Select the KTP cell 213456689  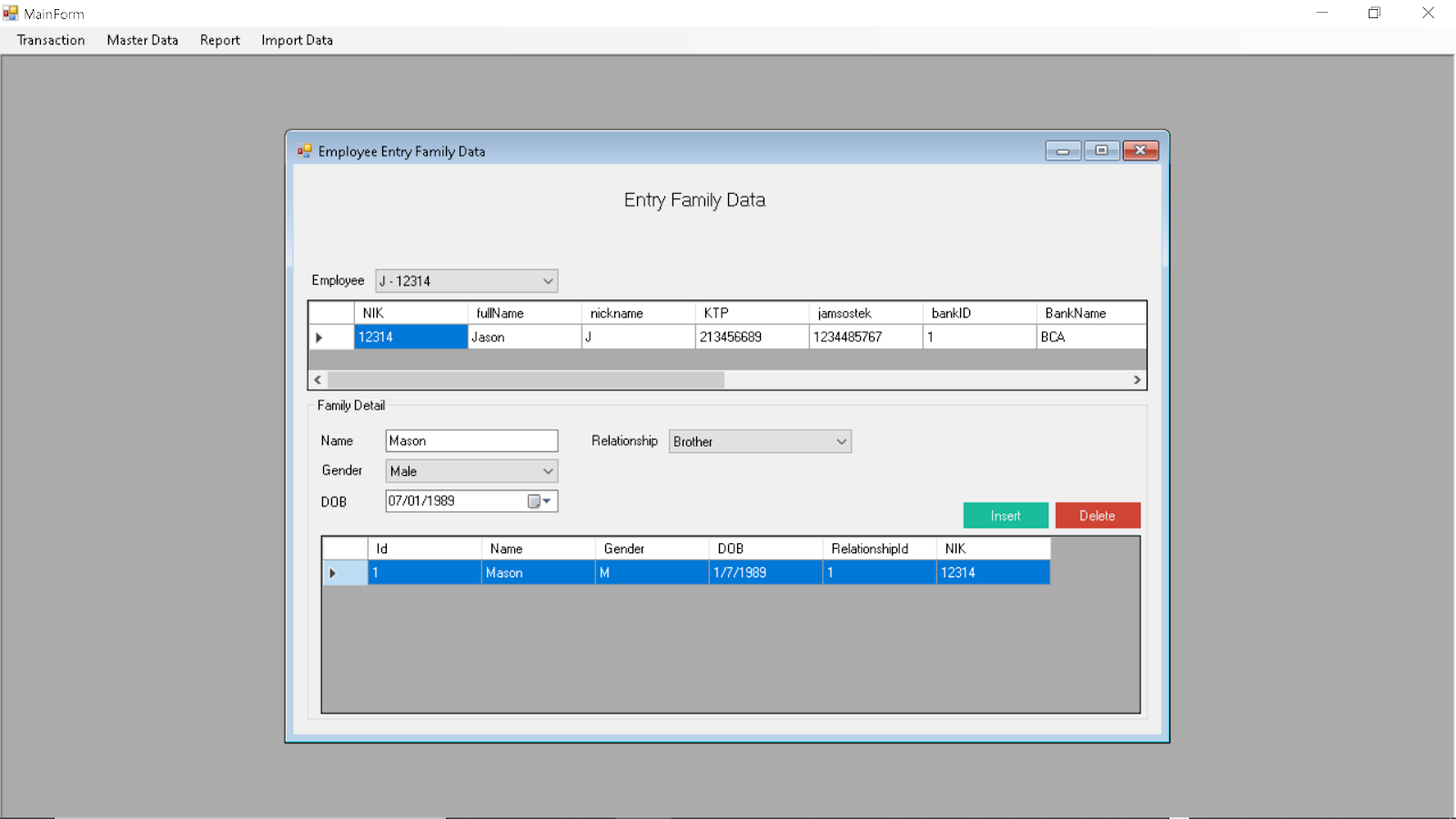point(752,338)
